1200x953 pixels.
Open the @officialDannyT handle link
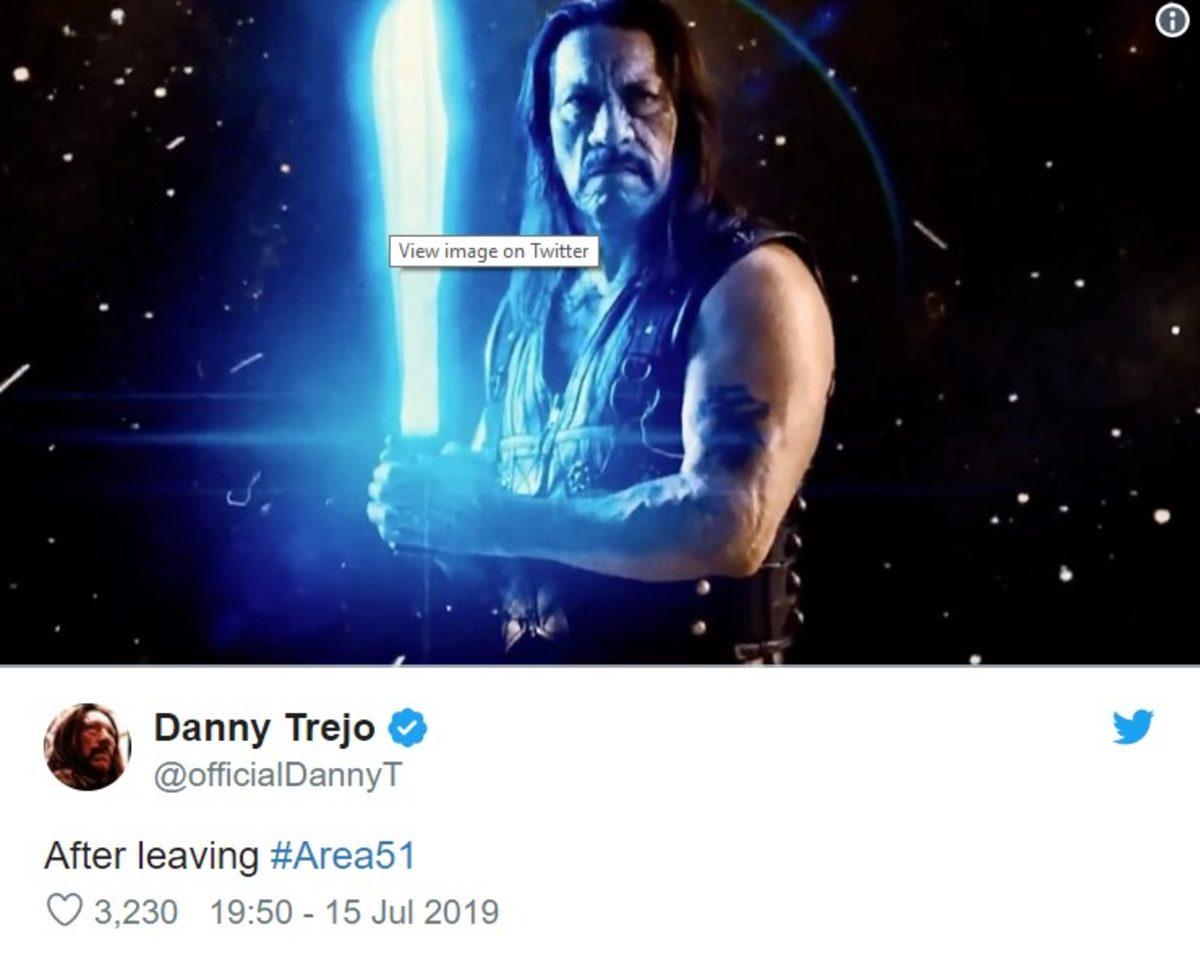[x=277, y=774]
